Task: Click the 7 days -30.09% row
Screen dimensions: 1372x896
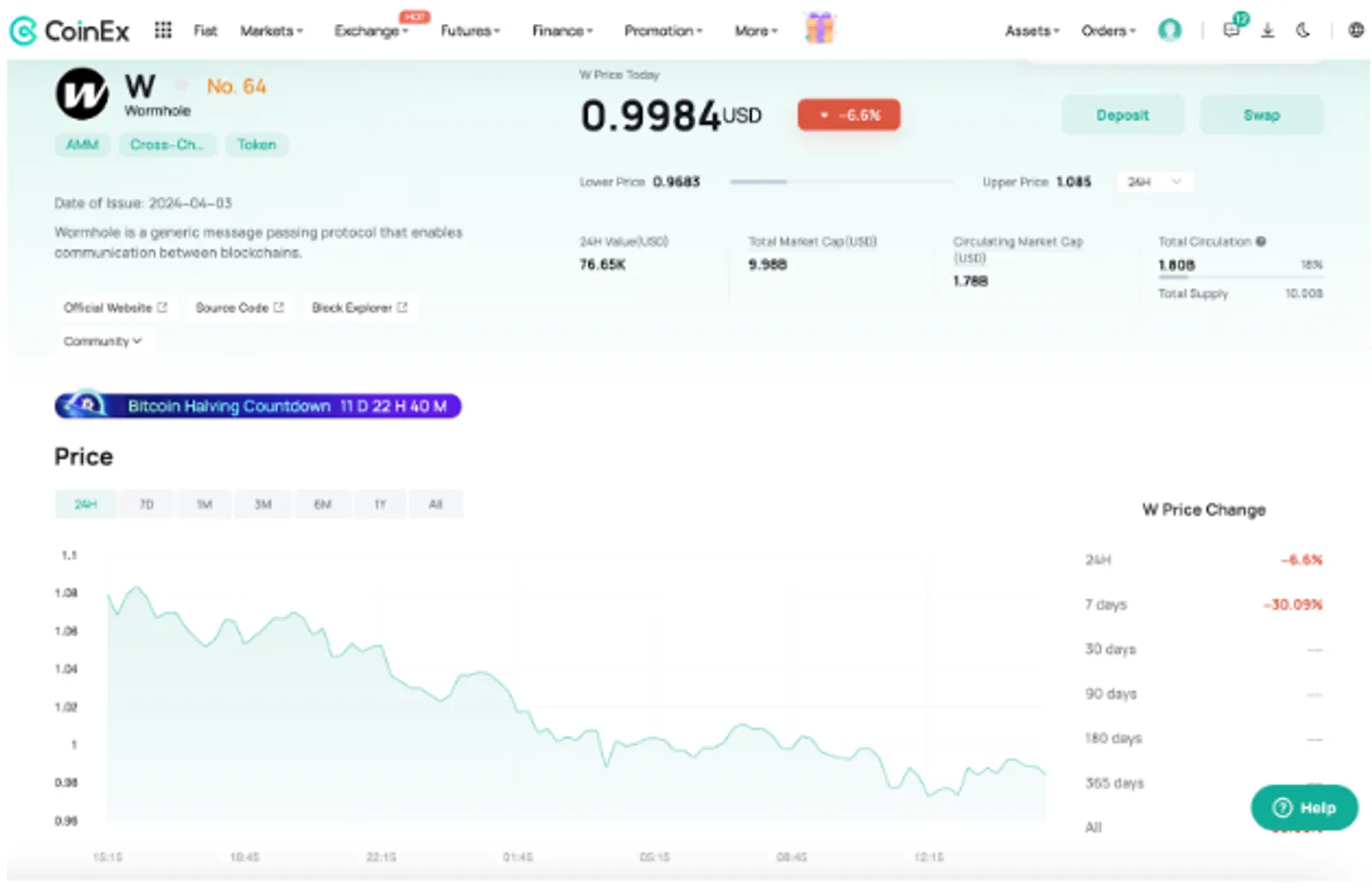Action: (1204, 604)
